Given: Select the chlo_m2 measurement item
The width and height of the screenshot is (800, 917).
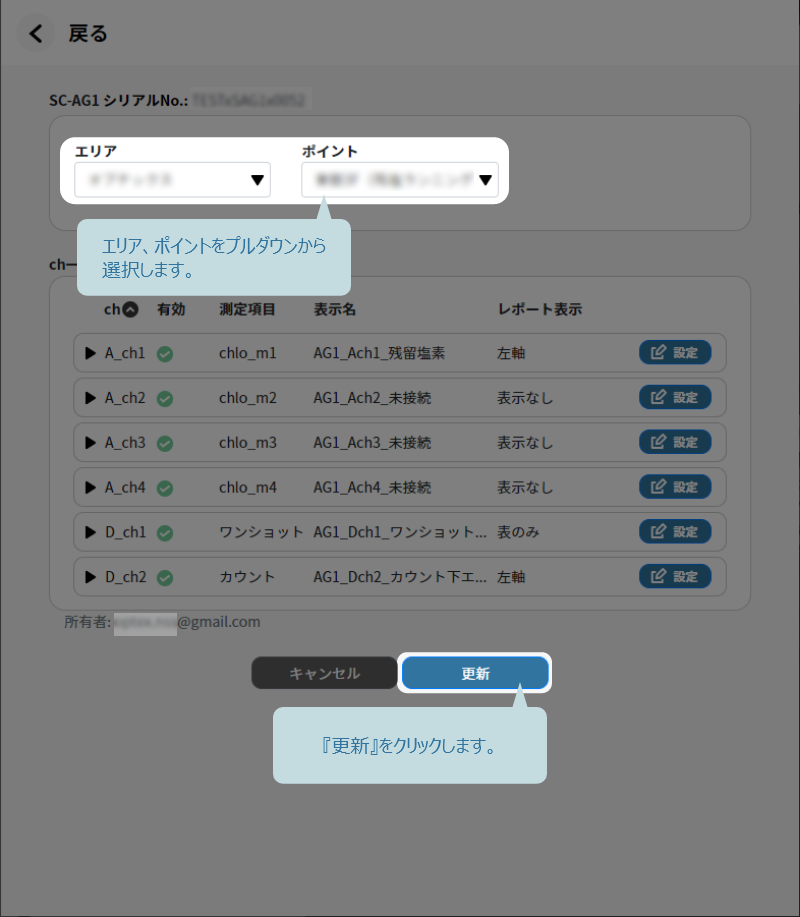Looking at the screenshot, I should pyautogui.click(x=247, y=398).
